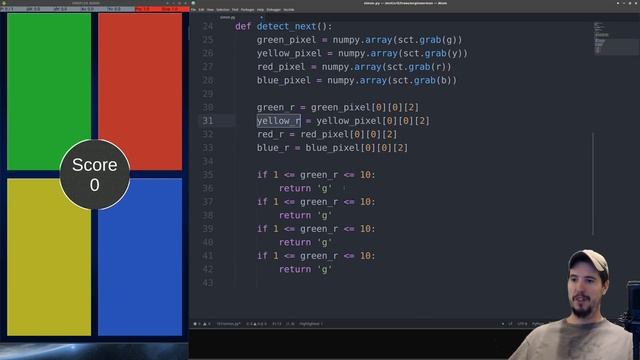Click the Score 0 circle
The width and height of the screenshot is (640, 360).
click(x=95, y=175)
